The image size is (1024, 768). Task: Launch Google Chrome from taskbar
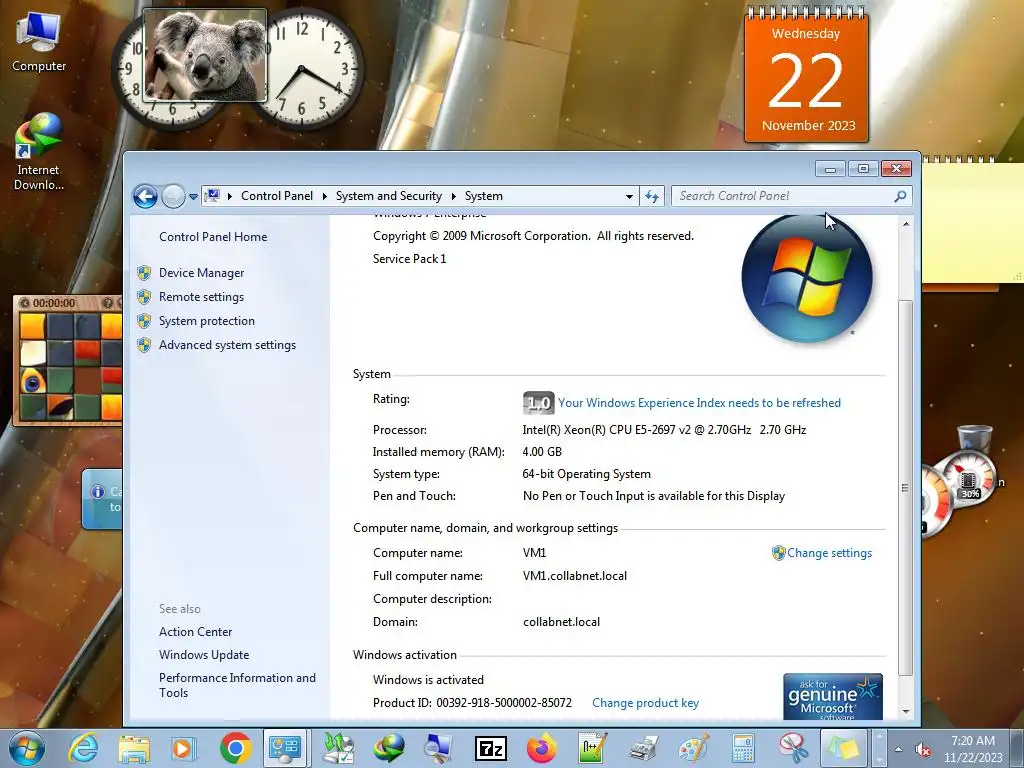point(236,748)
